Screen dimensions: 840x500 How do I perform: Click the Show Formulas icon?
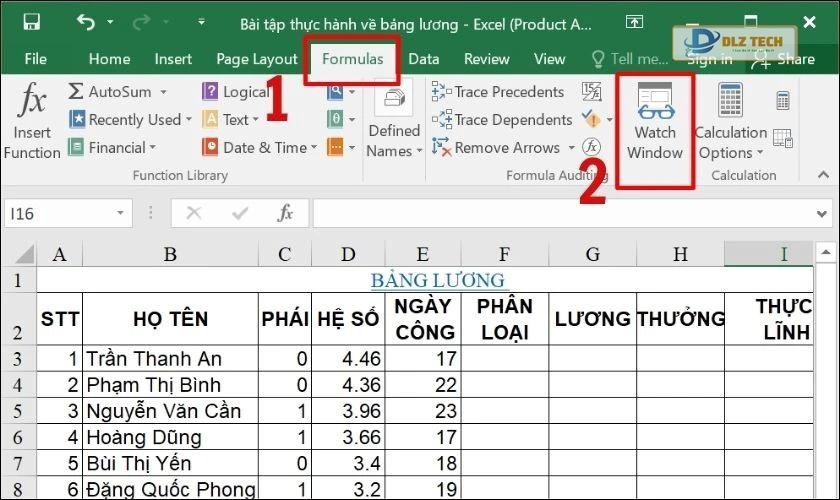[592, 92]
